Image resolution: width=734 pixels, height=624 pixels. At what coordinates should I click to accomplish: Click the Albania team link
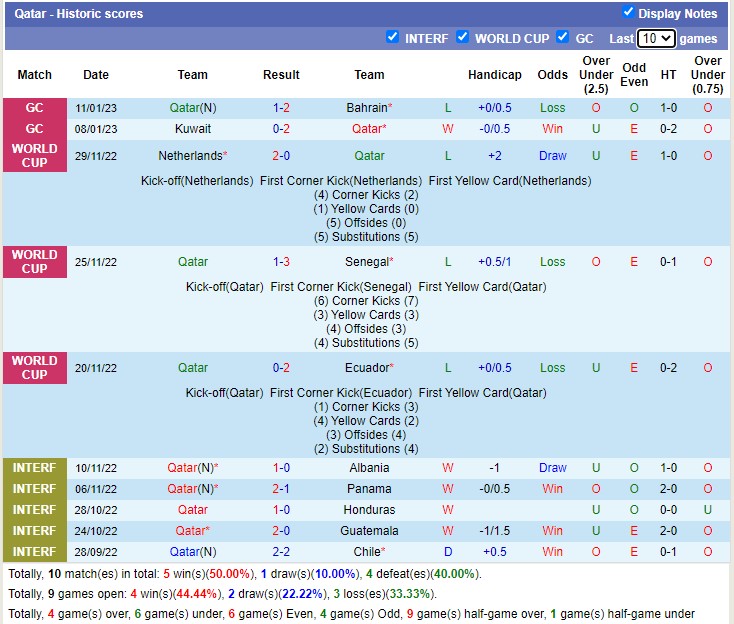pos(369,468)
